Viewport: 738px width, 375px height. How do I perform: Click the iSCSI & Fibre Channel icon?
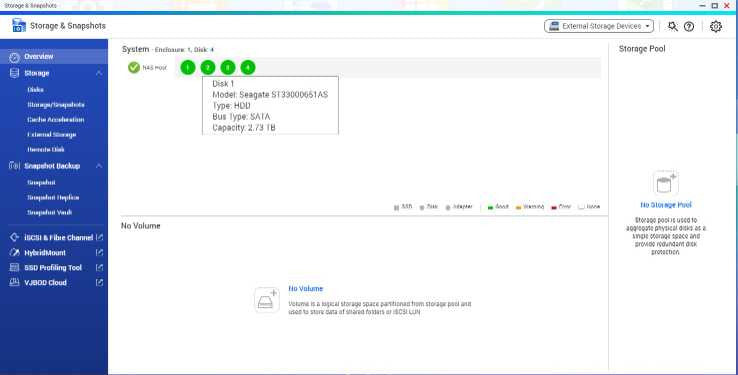pyautogui.click(x=15, y=238)
